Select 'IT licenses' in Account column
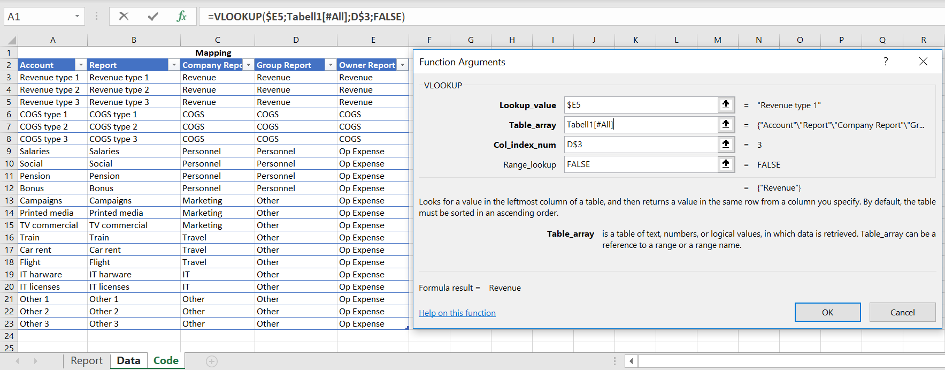 tap(52, 287)
